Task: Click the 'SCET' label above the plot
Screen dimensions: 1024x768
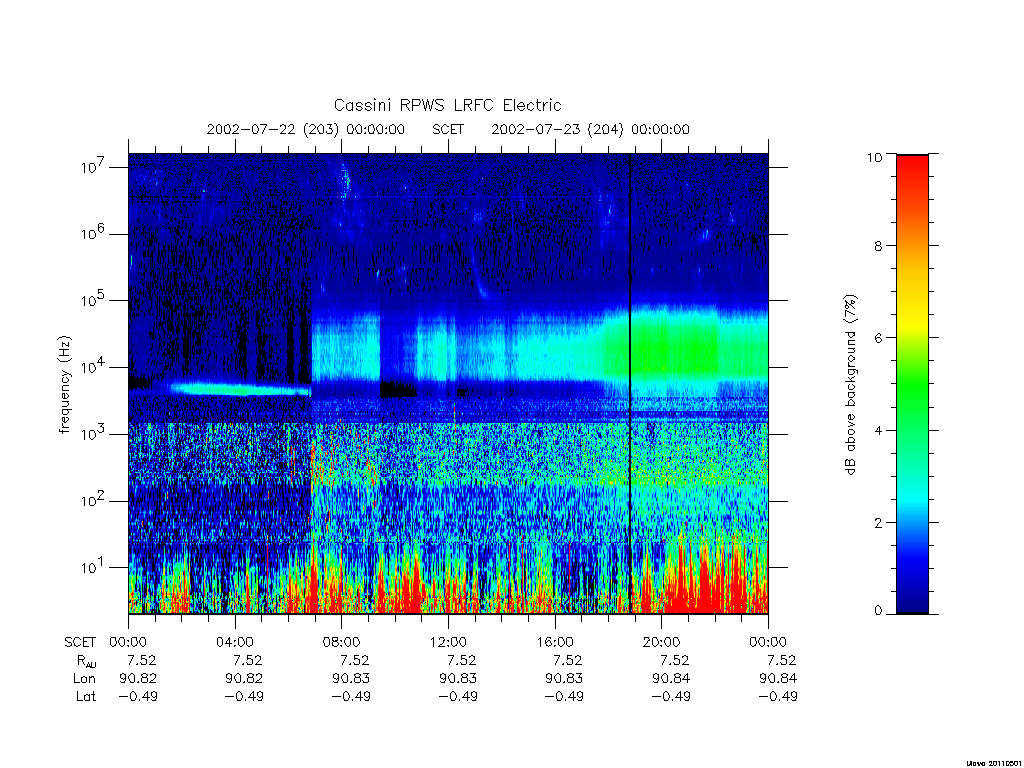Action: tap(448, 129)
